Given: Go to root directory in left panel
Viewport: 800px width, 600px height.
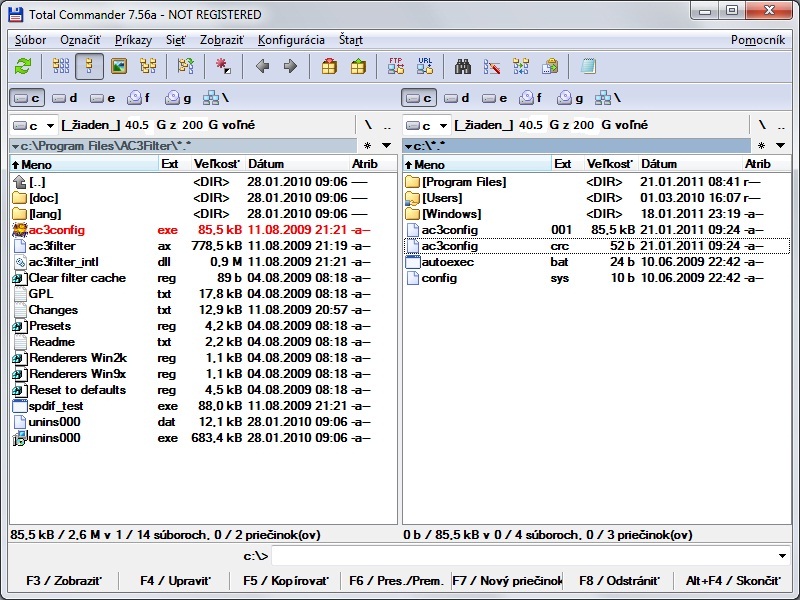Looking at the screenshot, I should [x=368, y=125].
